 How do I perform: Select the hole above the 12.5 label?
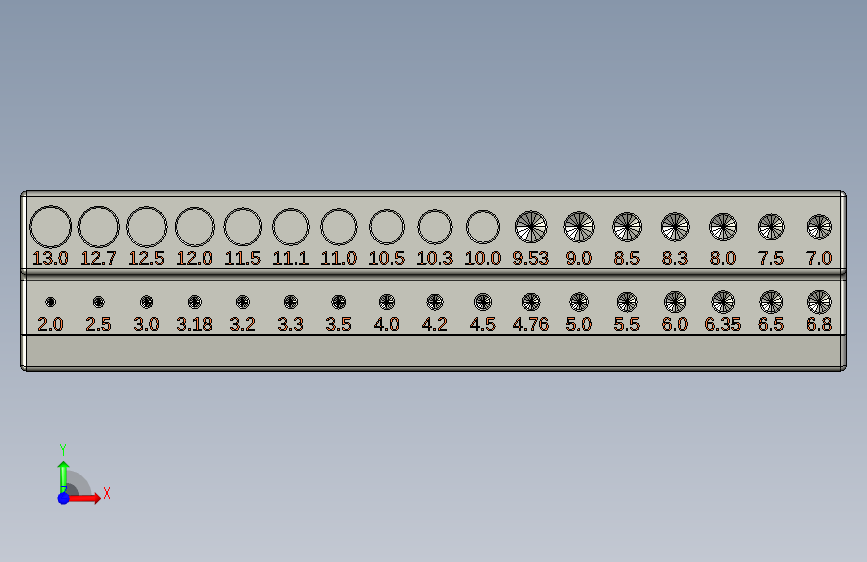point(147,227)
